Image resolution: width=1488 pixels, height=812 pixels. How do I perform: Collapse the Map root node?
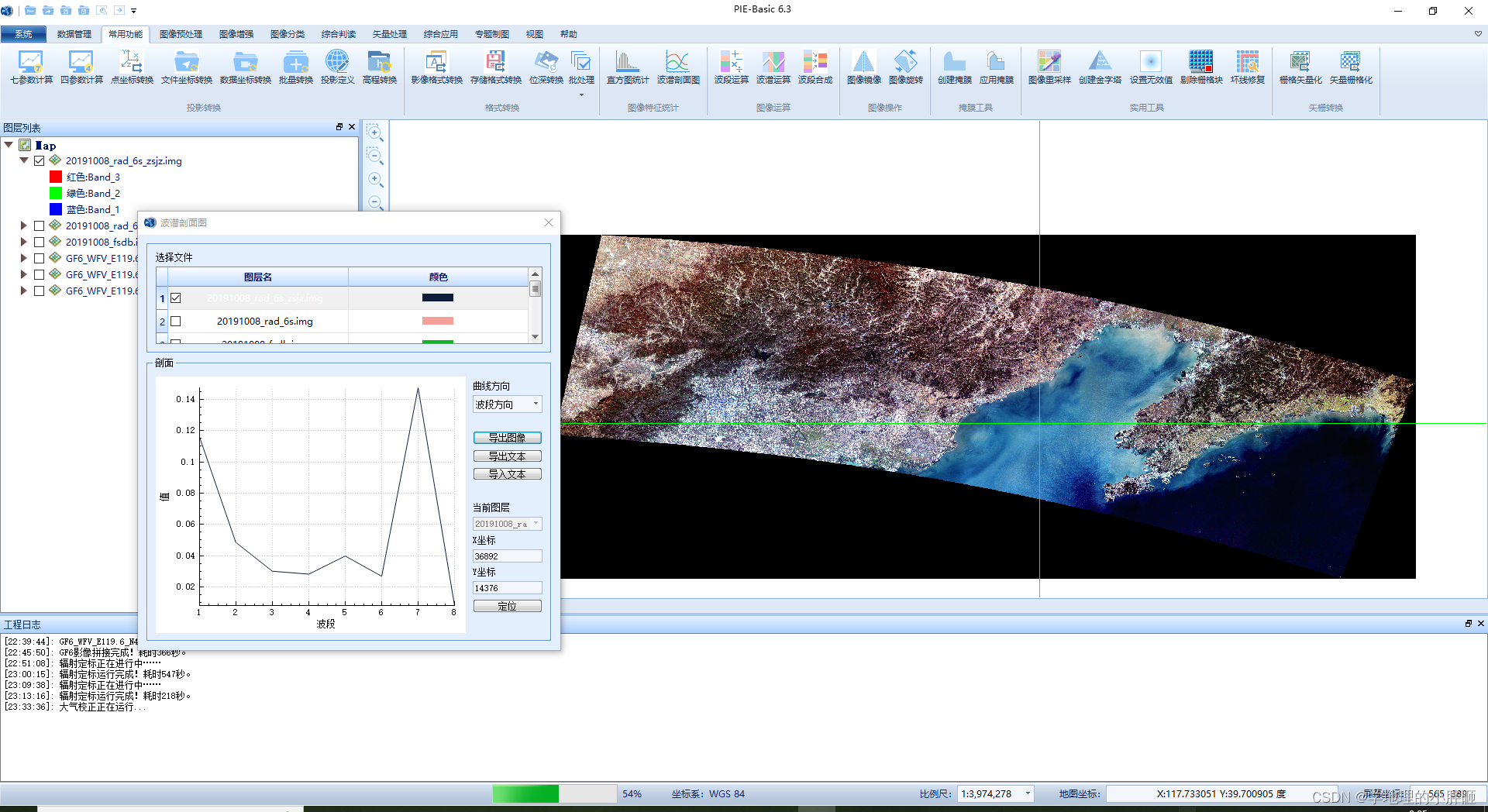pyautogui.click(x=9, y=144)
